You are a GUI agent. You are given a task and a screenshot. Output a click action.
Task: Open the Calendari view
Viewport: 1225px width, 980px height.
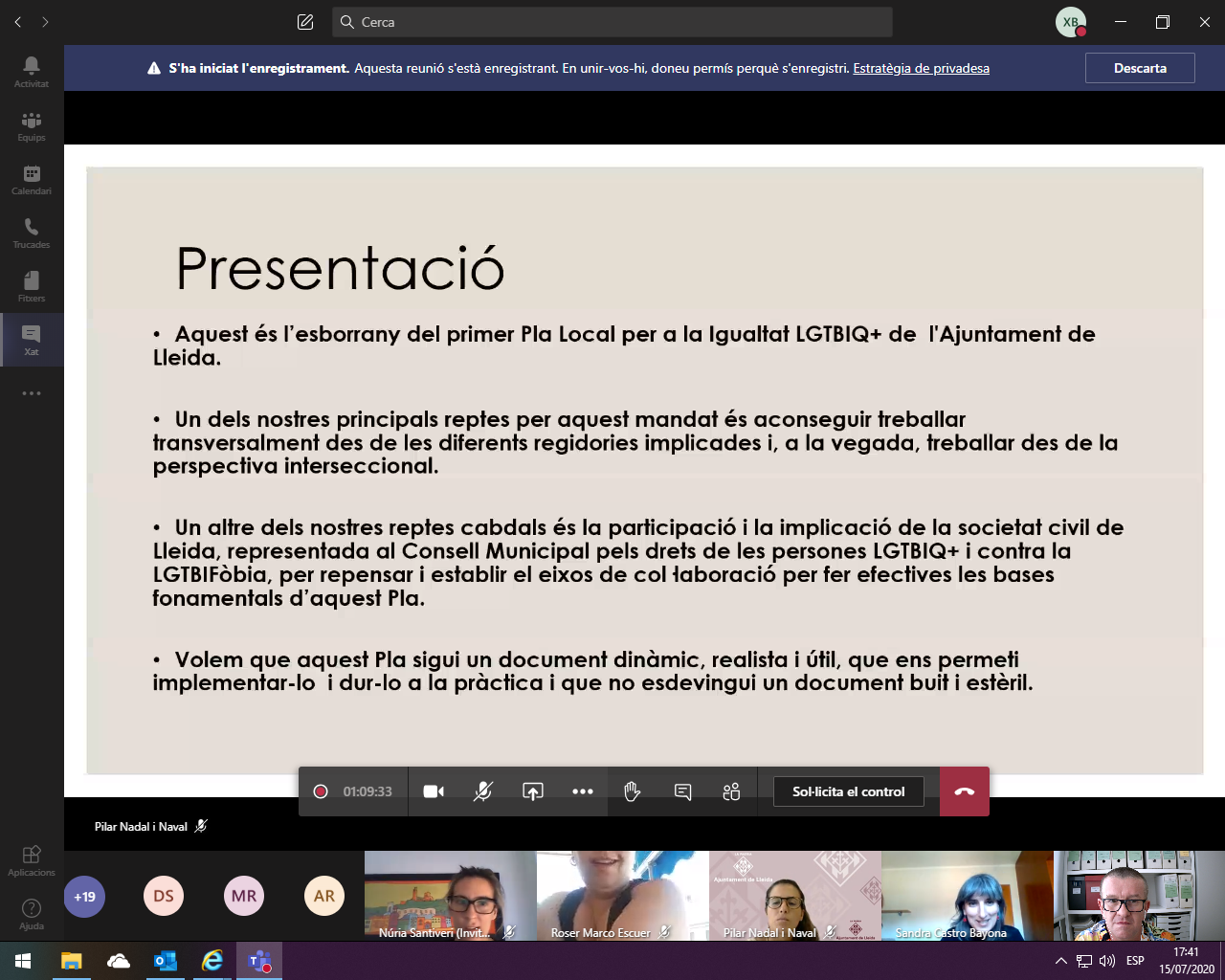coord(32,179)
